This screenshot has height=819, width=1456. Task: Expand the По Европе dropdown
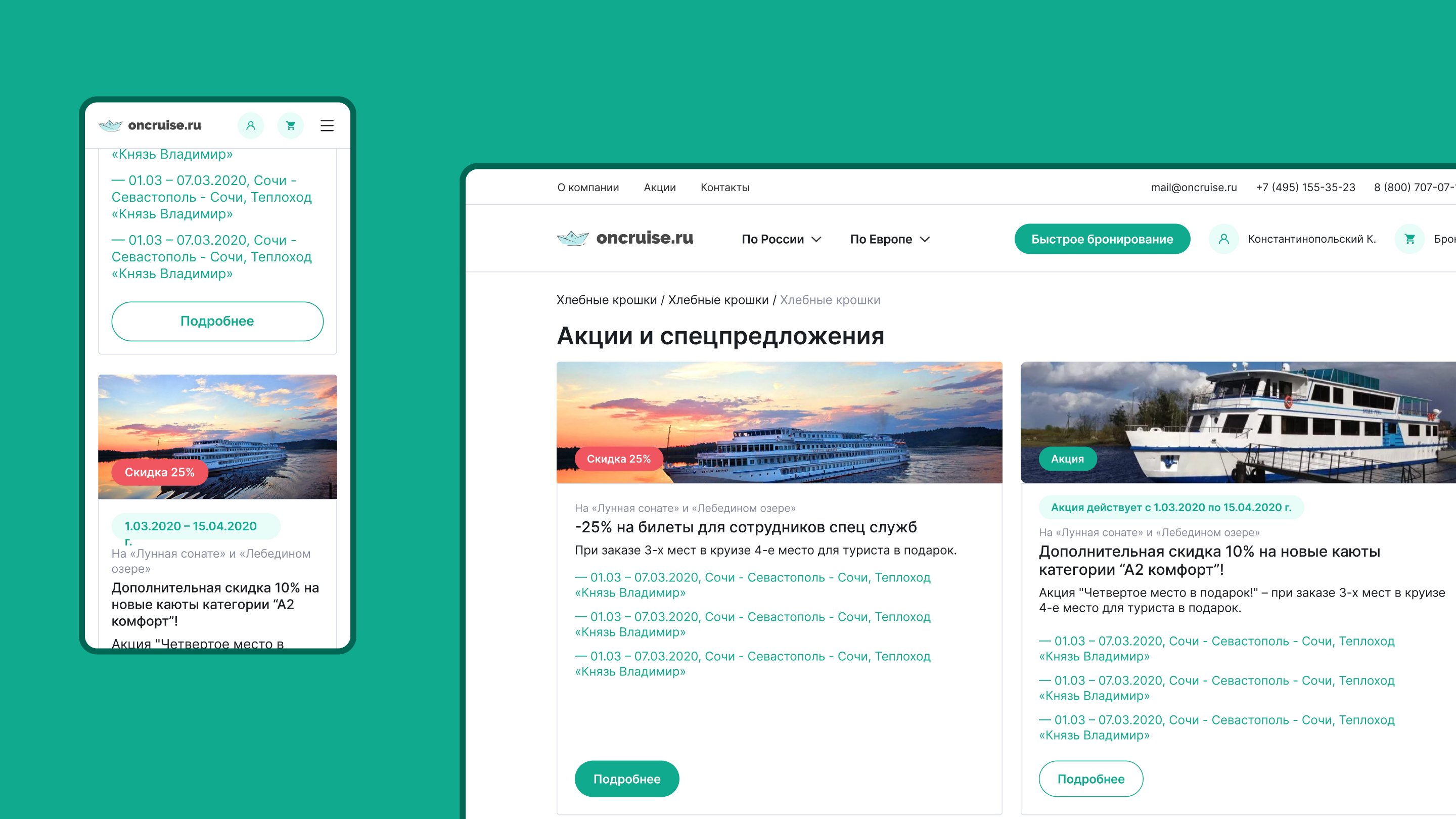tap(890, 239)
